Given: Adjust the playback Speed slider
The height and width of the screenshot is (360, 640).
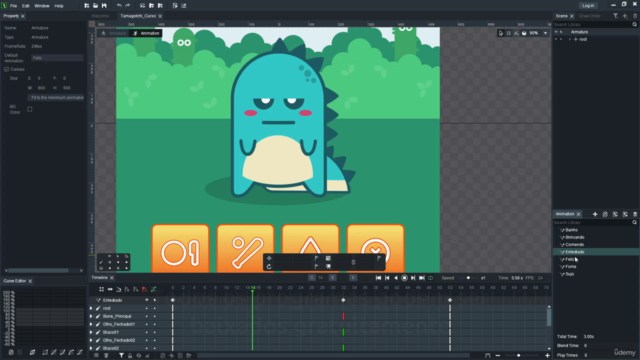Looking at the screenshot, I should click(x=468, y=278).
